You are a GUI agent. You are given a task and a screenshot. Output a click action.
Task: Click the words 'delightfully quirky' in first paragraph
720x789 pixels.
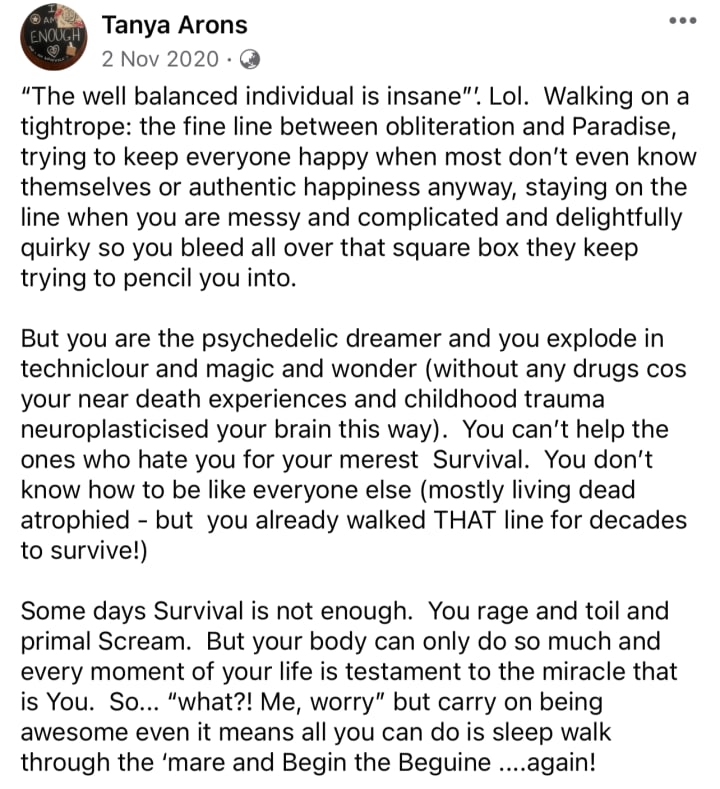(x=351, y=232)
